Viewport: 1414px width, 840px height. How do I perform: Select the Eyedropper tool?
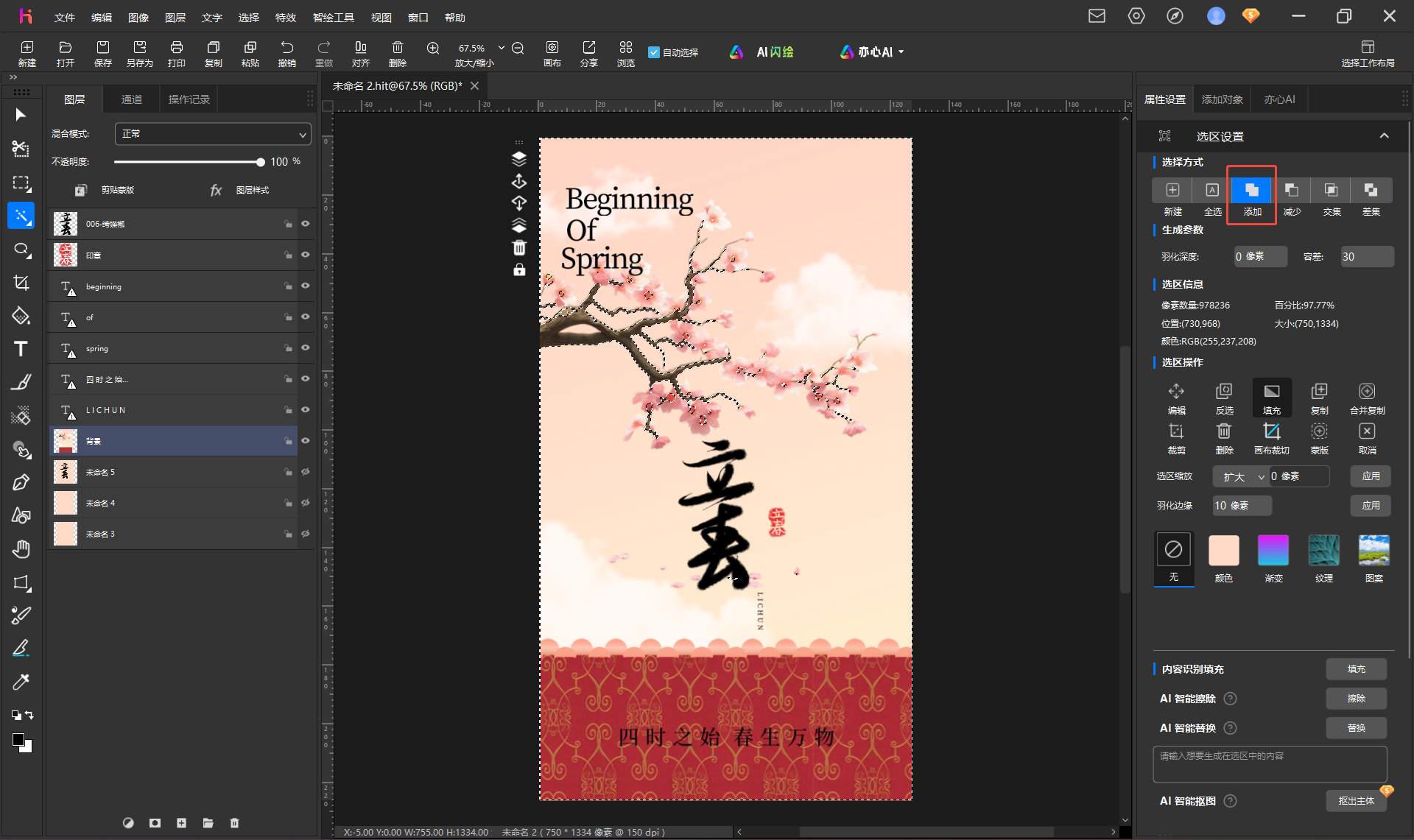click(21, 682)
